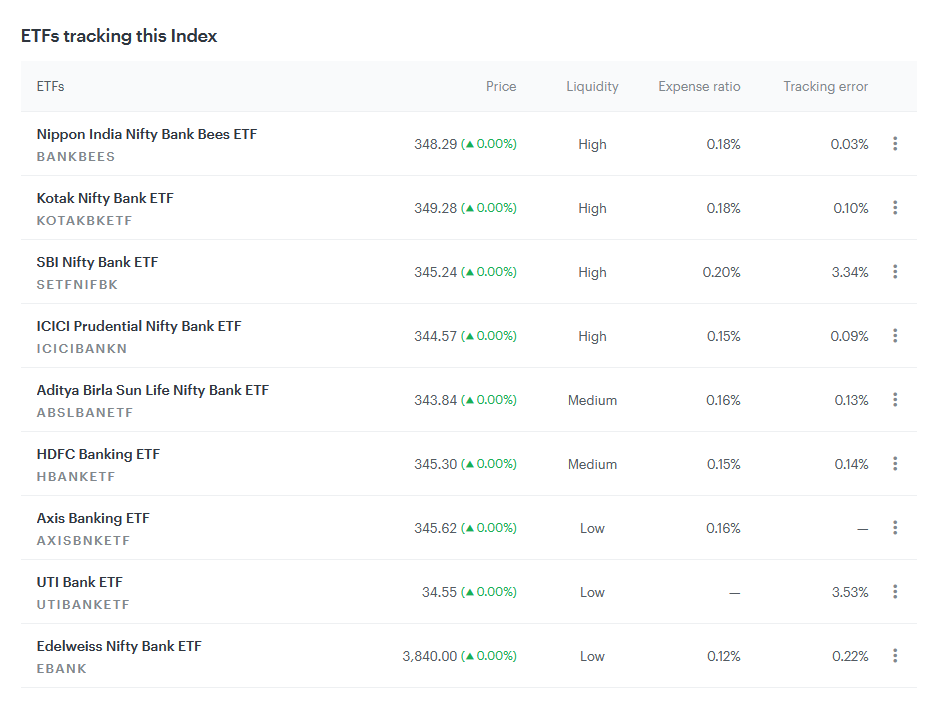
Task: Click the 348.29 price value
Action: point(436,144)
